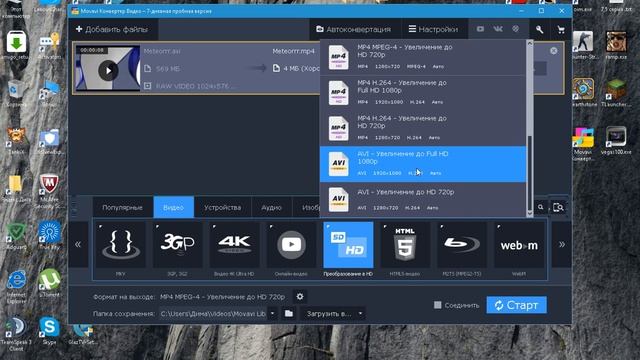This screenshot has height=360, width=640.
Task: Open the Hearthstone desktop shortcut
Action: (583, 92)
